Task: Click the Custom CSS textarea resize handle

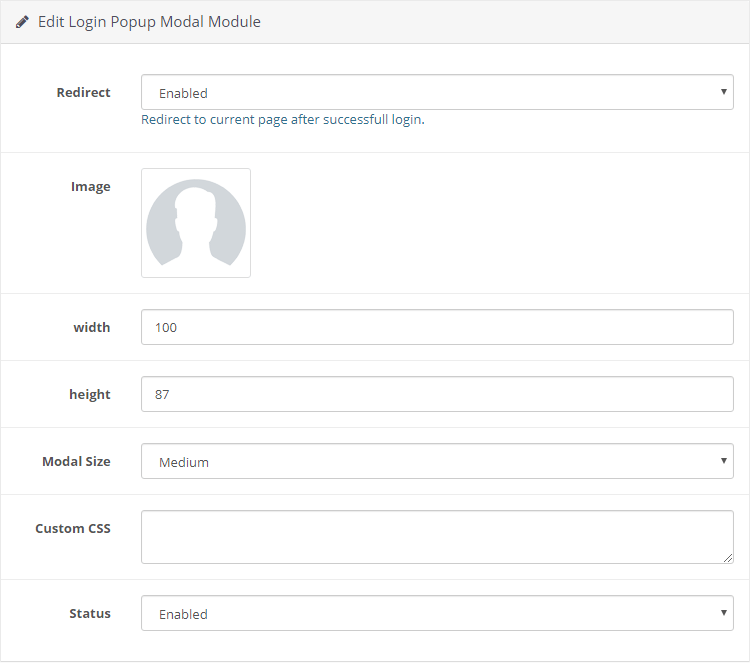Action: (728, 558)
